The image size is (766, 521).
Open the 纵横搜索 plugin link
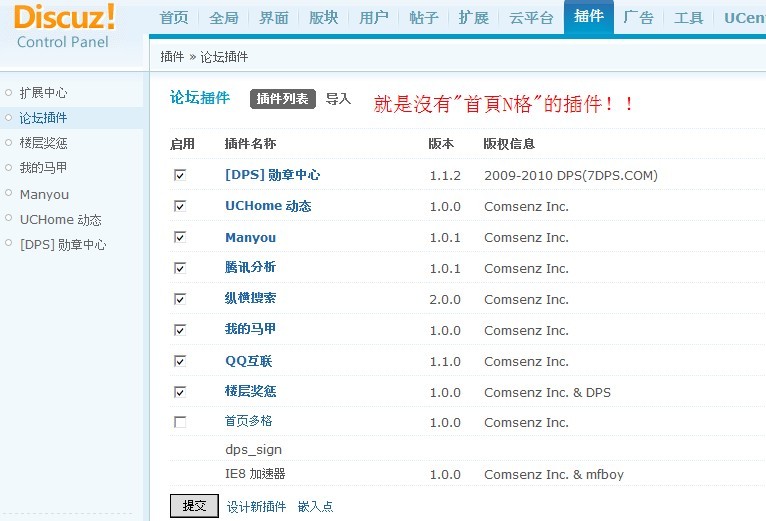pos(250,298)
